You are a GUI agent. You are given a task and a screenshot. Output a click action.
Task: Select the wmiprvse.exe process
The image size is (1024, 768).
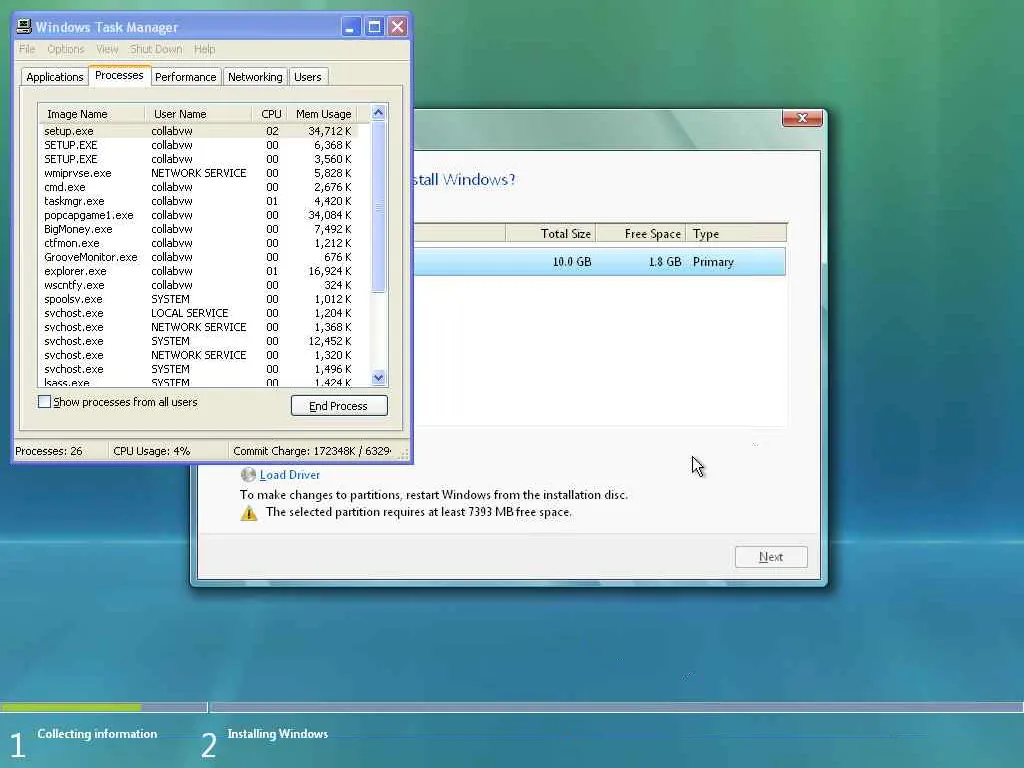[199, 173]
